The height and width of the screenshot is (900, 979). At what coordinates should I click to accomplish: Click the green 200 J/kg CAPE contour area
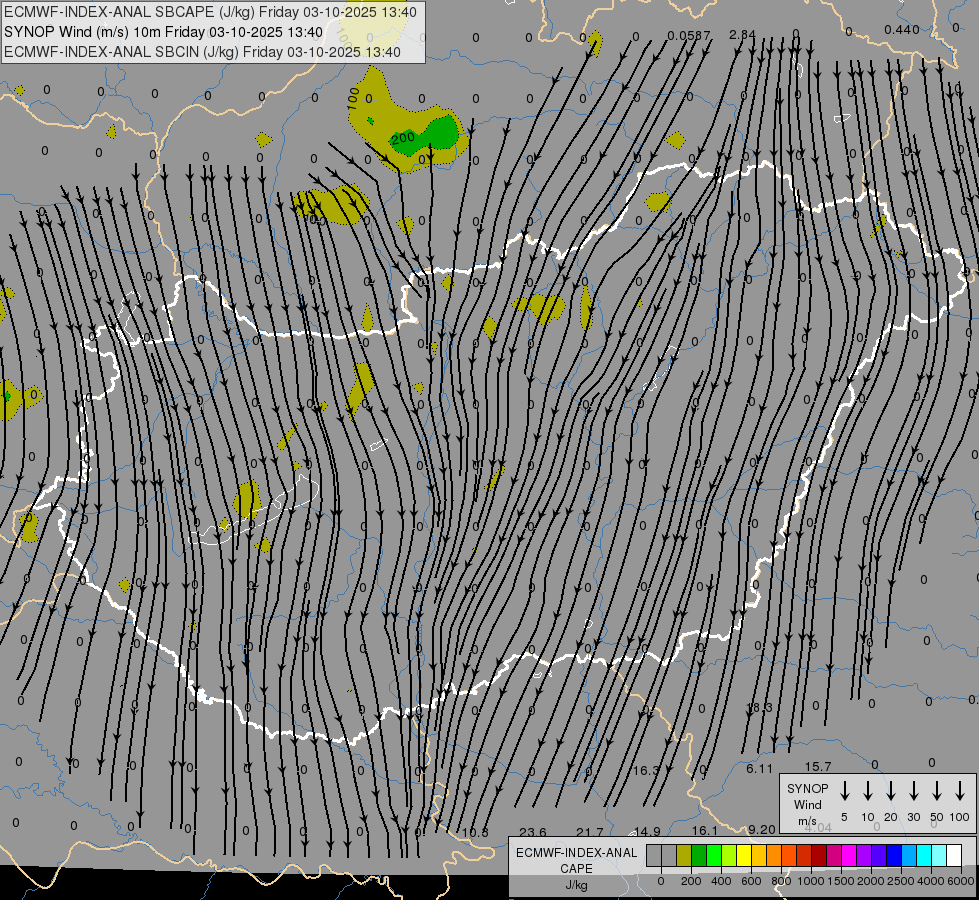point(438,134)
